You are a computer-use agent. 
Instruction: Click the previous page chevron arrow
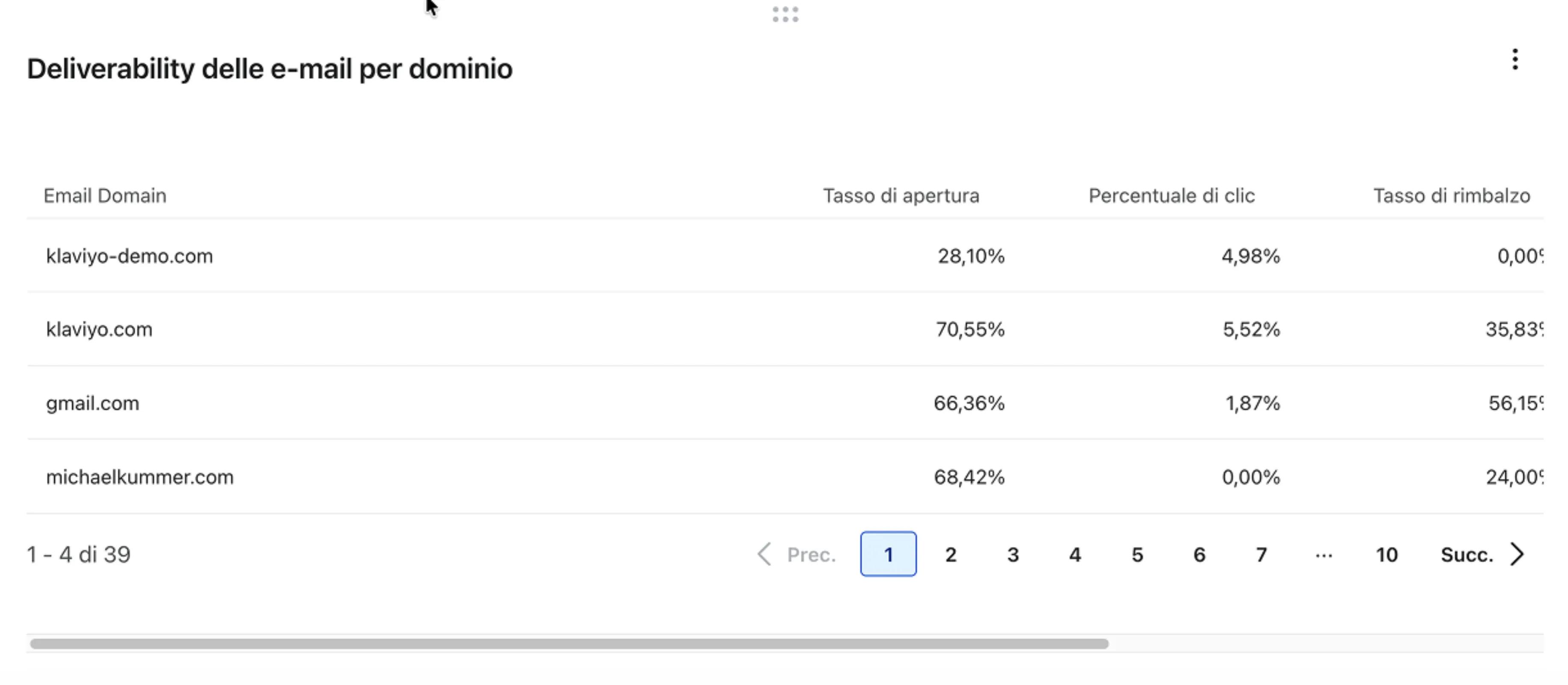tap(766, 554)
